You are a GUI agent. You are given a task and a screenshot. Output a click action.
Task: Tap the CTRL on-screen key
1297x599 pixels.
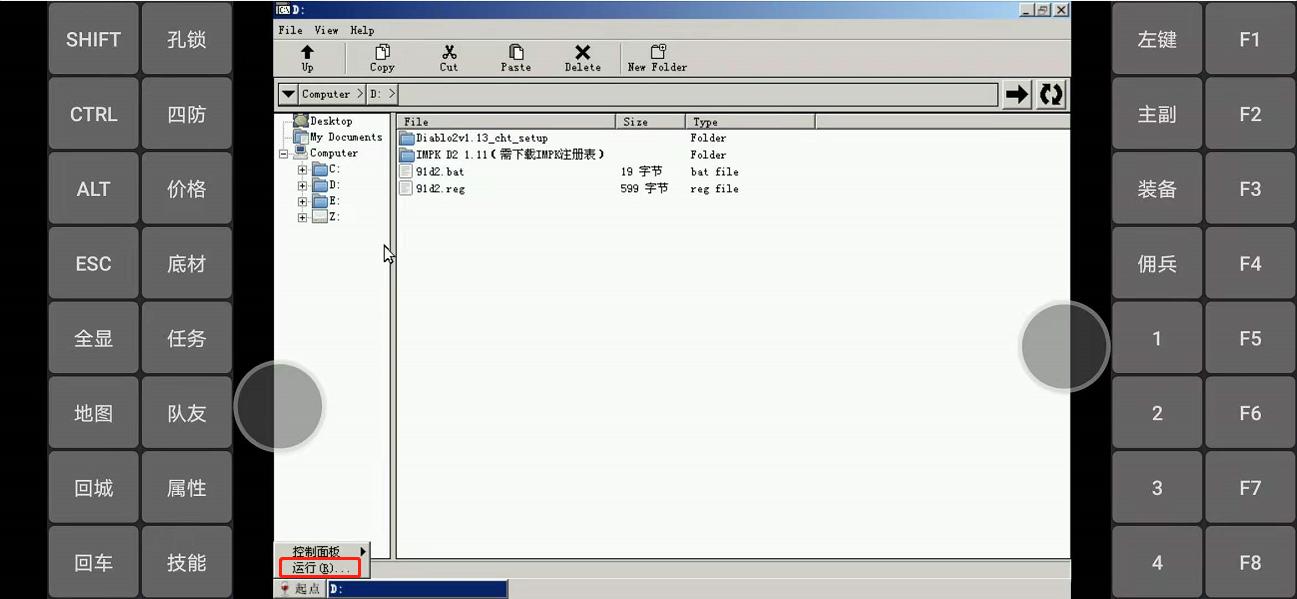point(93,114)
